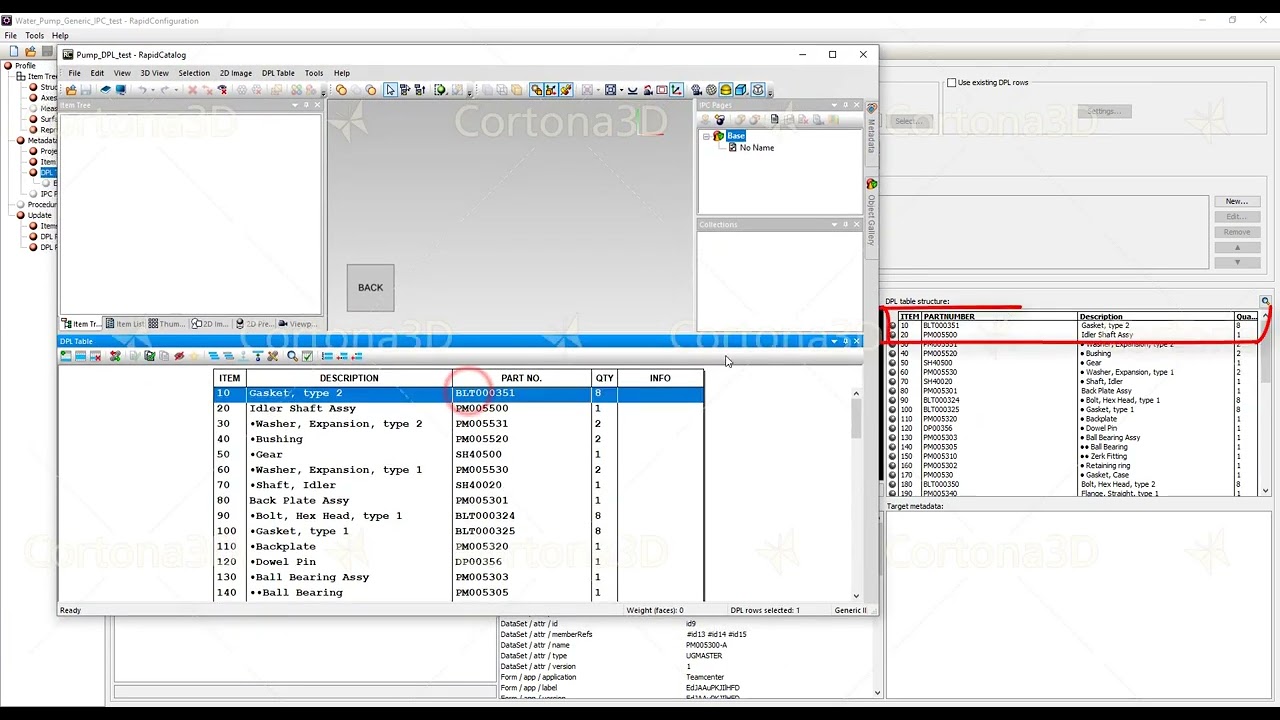This screenshot has width=1280, height=720.
Task: Click the Remove button in RapidConfiguration
Action: tap(1237, 232)
